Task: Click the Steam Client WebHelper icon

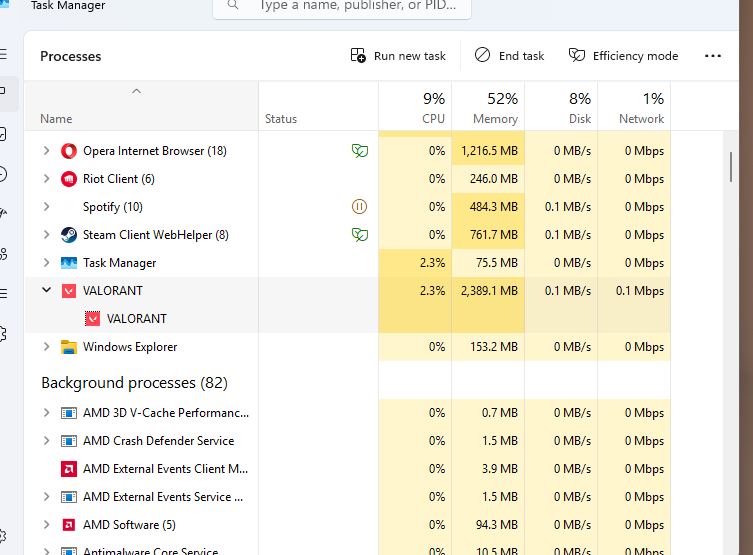Action: pyautogui.click(x=69, y=235)
